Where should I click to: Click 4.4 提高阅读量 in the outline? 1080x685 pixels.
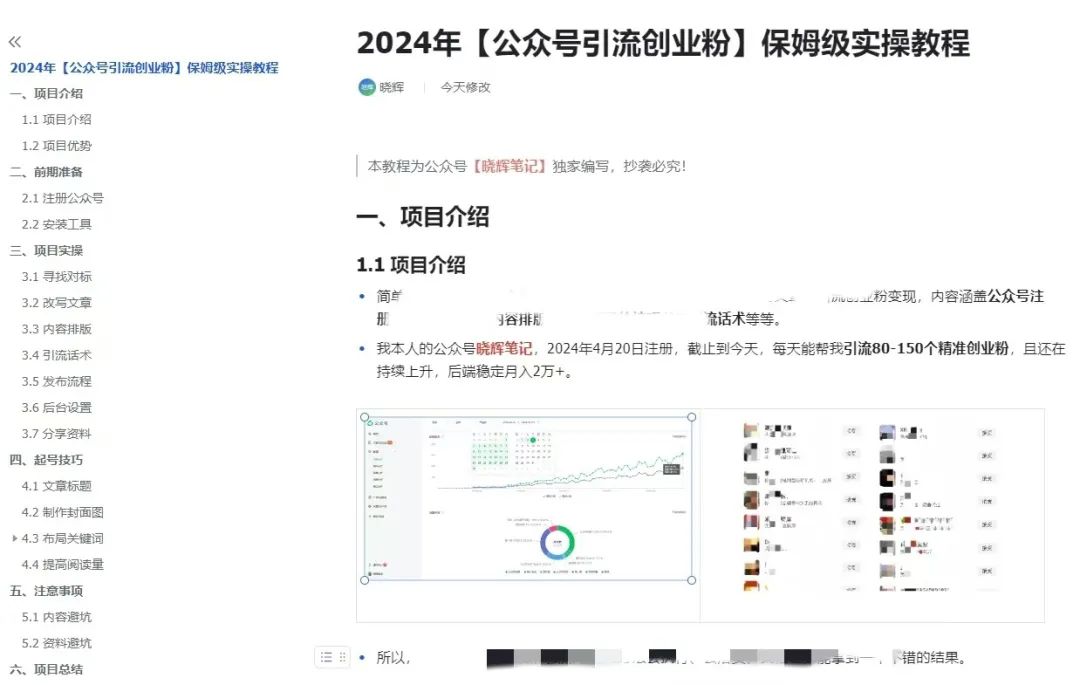58,563
